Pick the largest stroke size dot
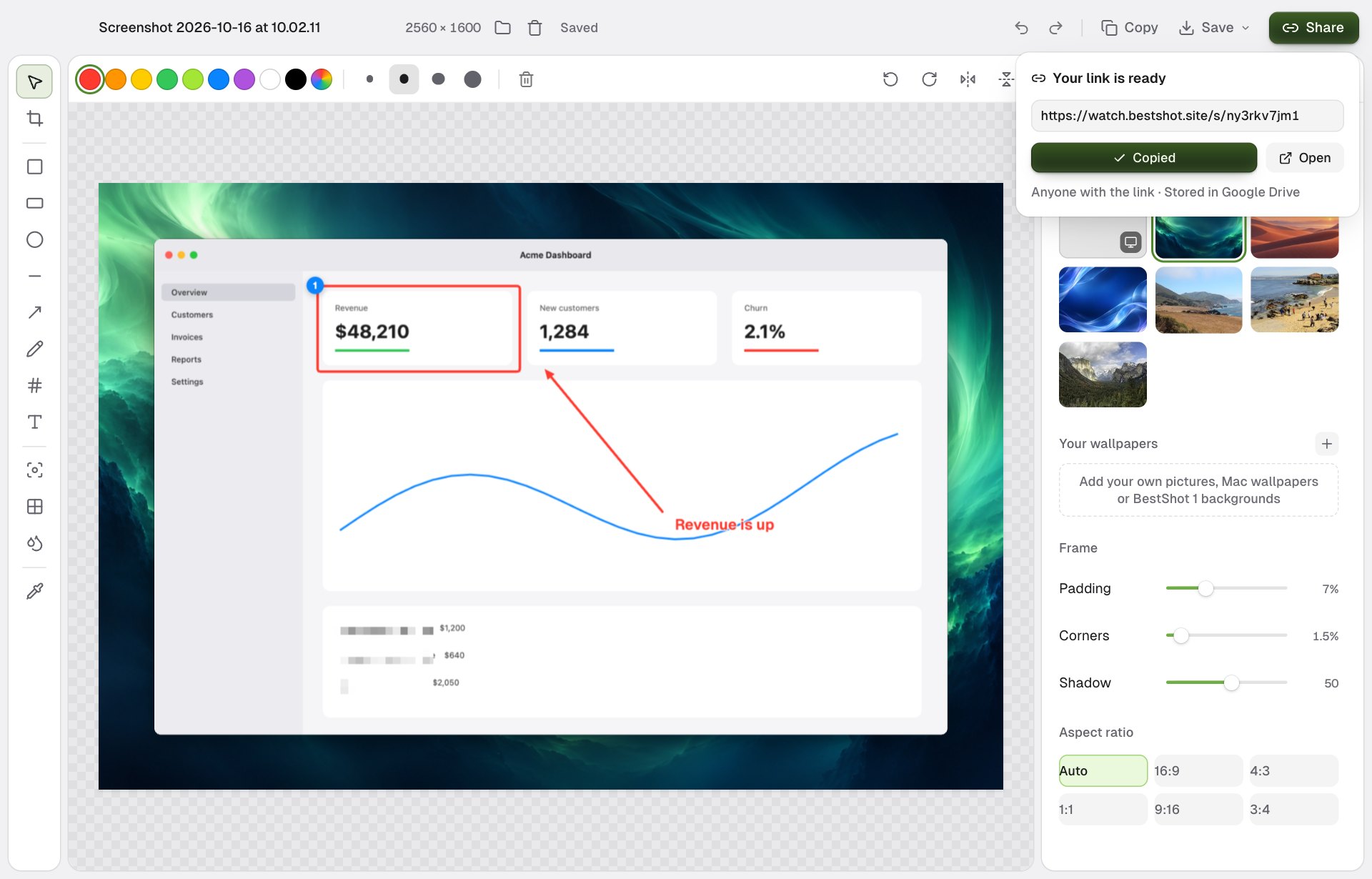The height and width of the screenshot is (879, 1372). pos(472,79)
